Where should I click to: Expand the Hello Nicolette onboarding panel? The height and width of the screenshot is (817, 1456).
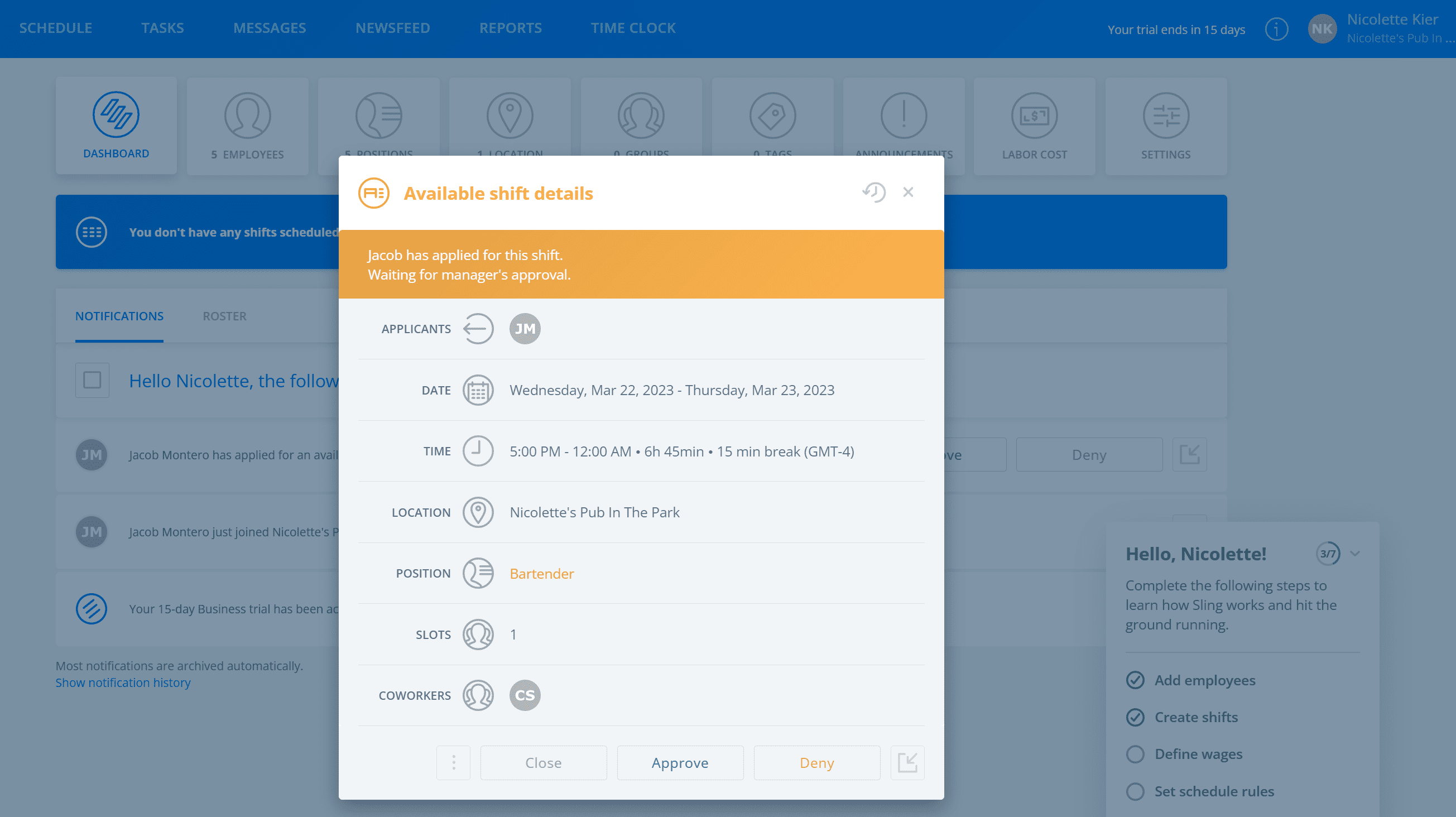pyautogui.click(x=1355, y=553)
